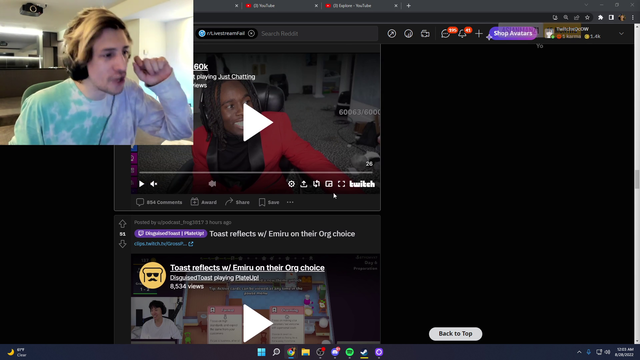Open the Reddit chat icon
640x360 pixels.
[445, 34]
